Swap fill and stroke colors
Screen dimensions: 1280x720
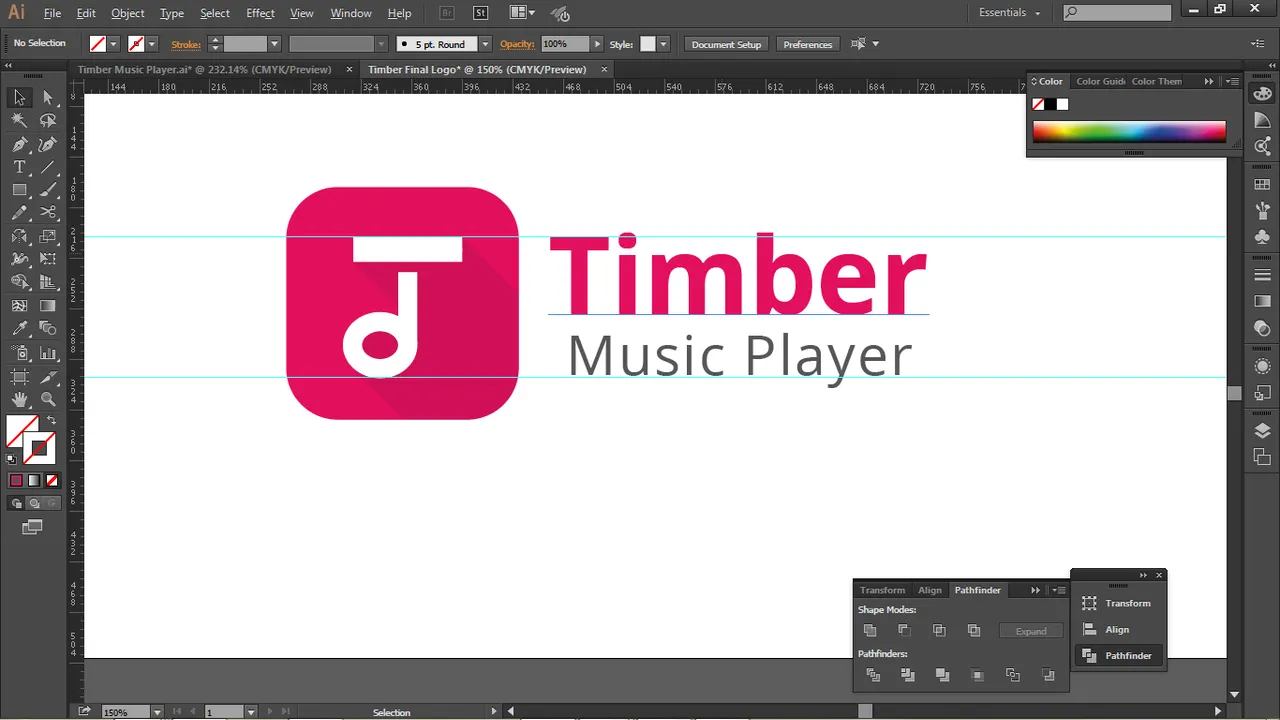(x=52, y=420)
